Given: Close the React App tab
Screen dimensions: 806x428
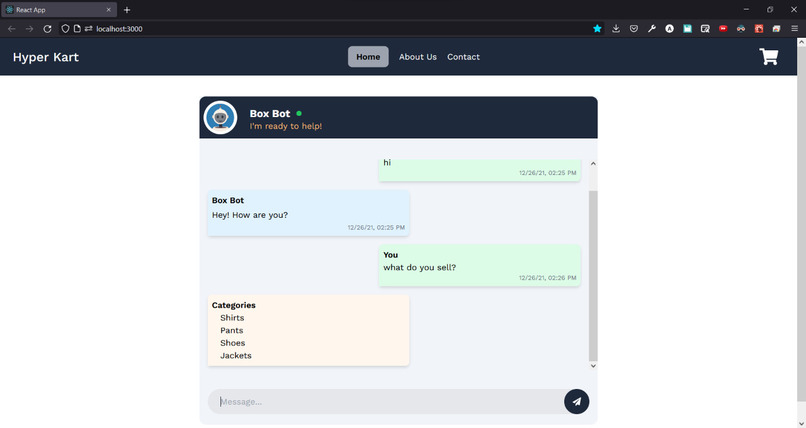Looking at the screenshot, I should coord(108,10).
